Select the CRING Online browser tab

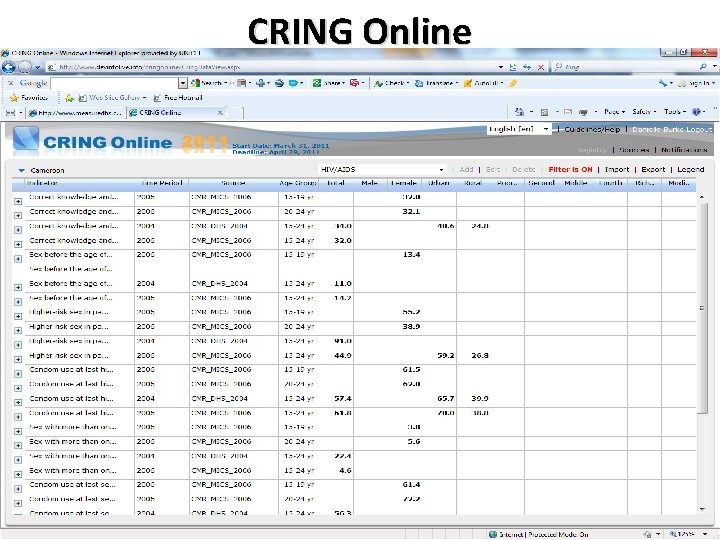172,112
